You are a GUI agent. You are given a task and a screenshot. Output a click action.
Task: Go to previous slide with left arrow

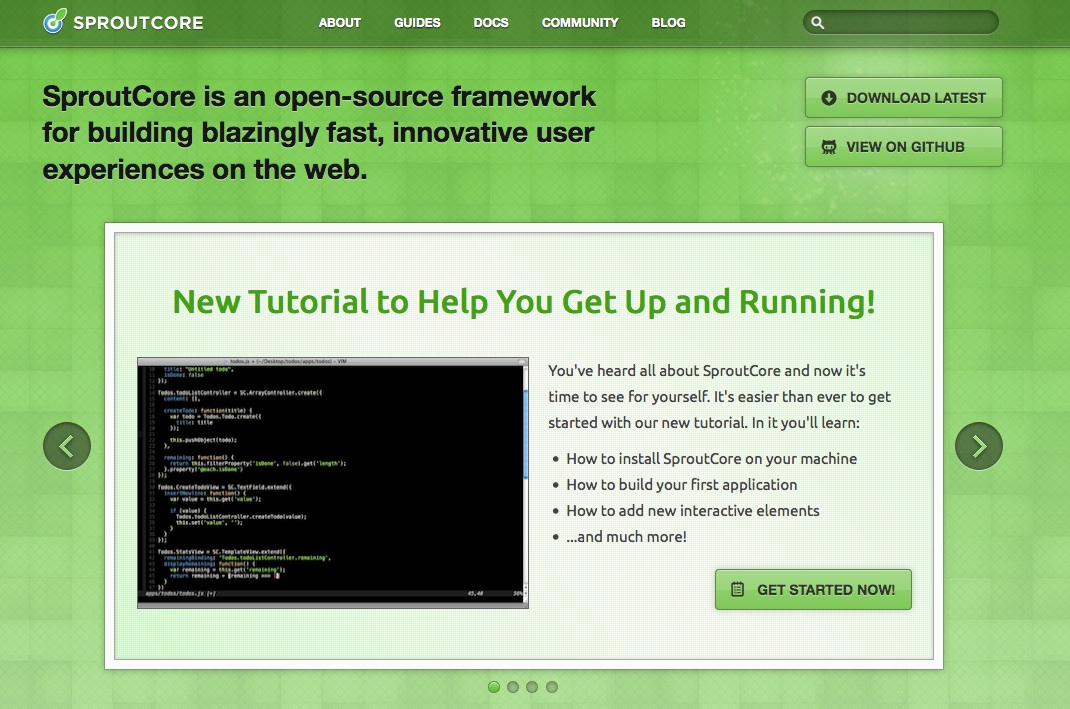[x=67, y=446]
